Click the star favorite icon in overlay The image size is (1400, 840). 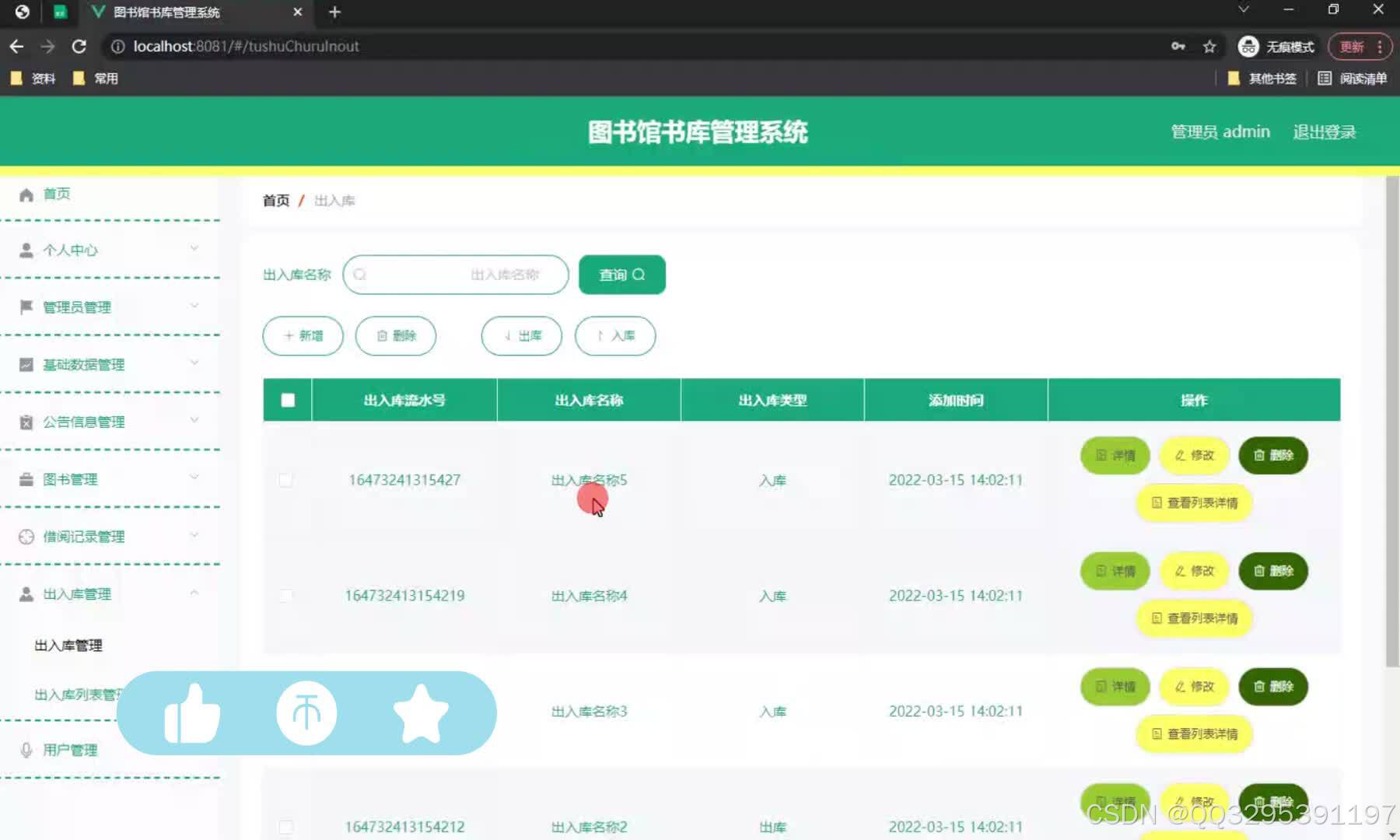coord(421,713)
